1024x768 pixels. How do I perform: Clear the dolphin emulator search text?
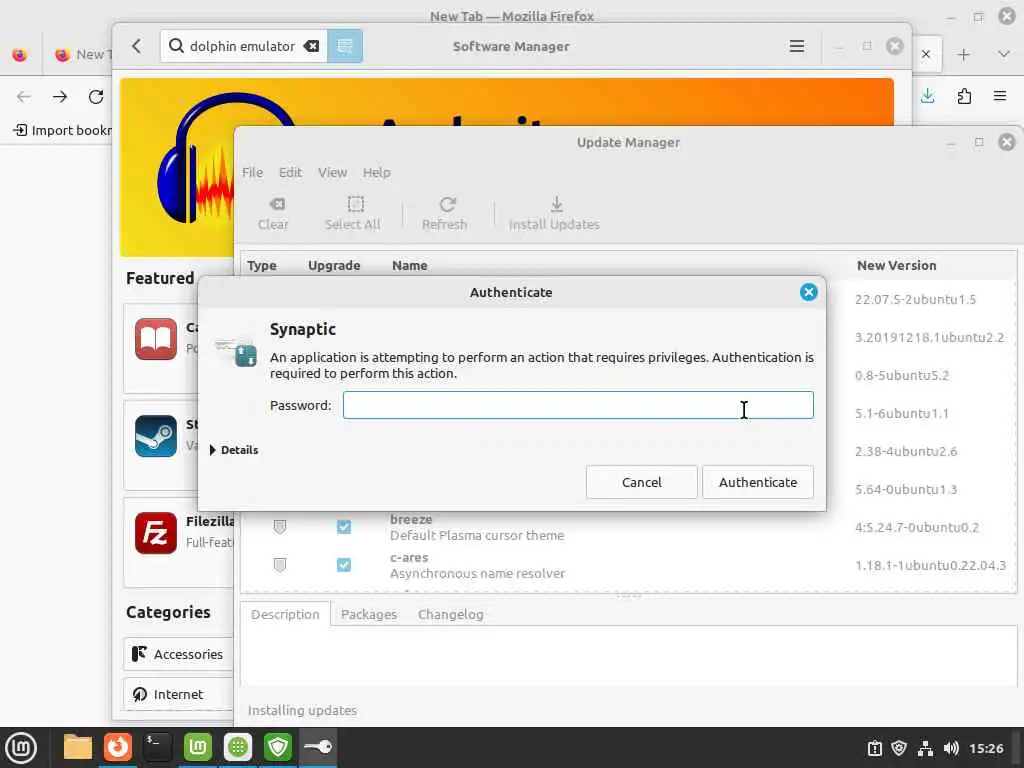[x=312, y=46]
